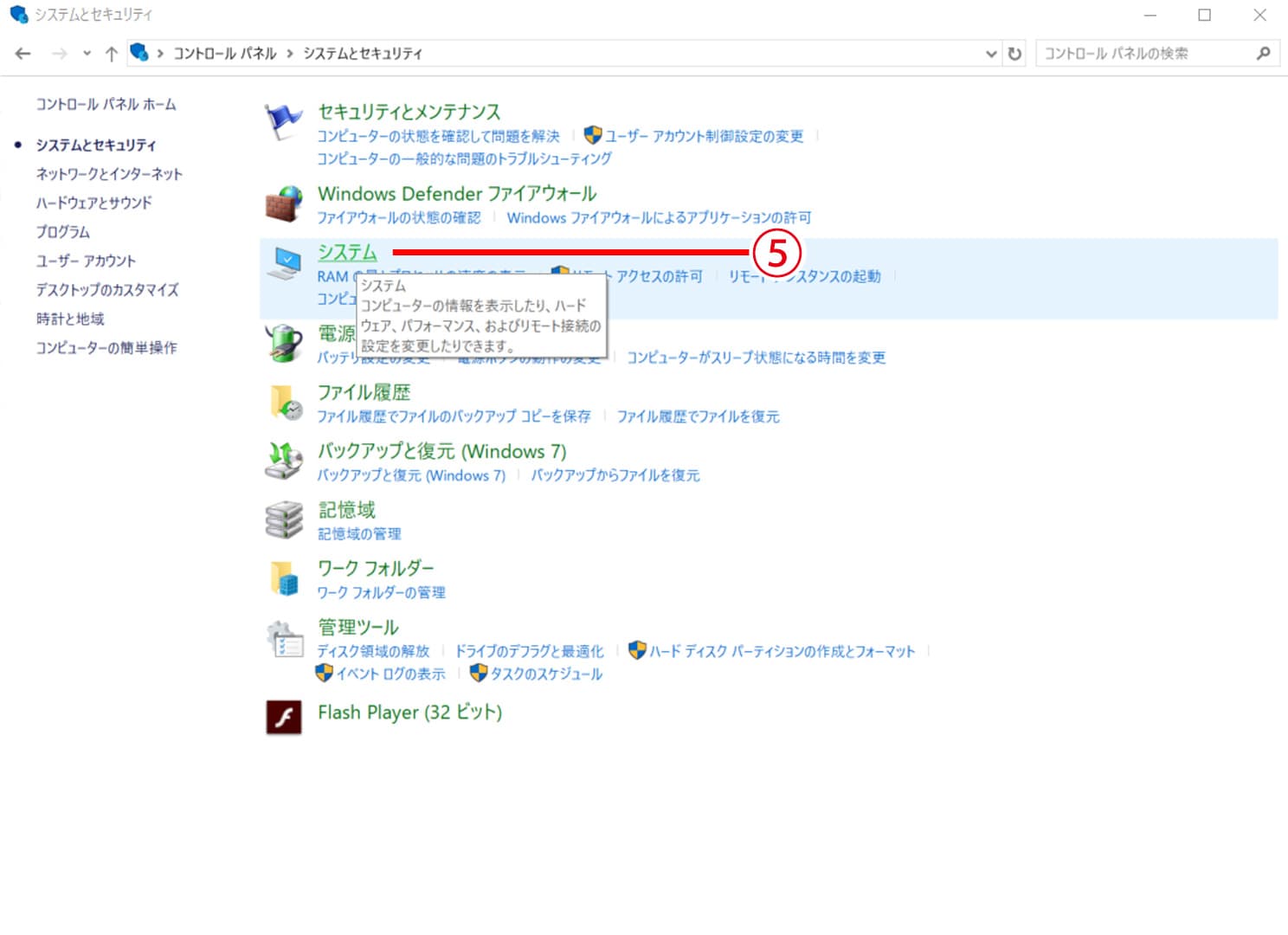Go up one level with the up arrow
1288x935 pixels.
tap(112, 54)
